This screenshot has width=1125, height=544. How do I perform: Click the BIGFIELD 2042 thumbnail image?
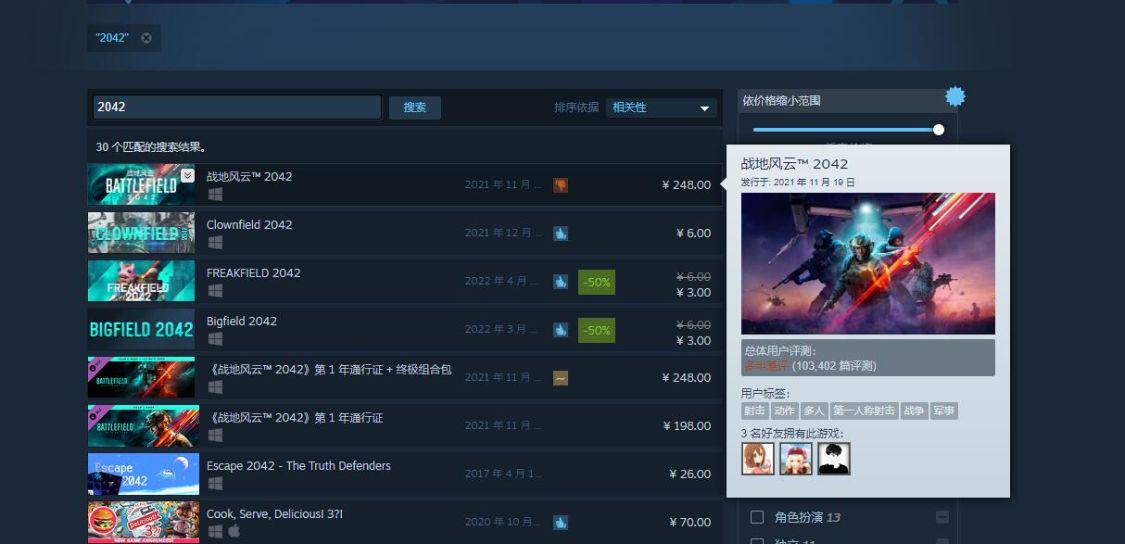[x=141, y=329]
